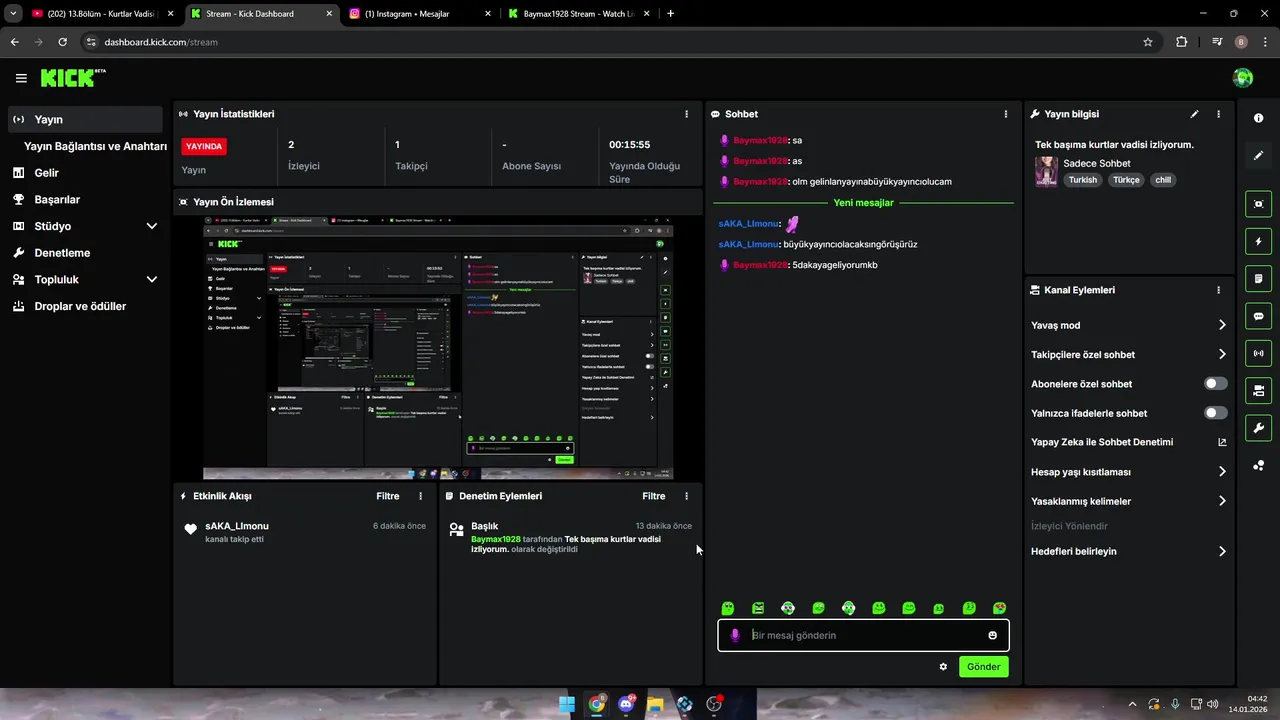Open Sohbet panel three-dot options
The height and width of the screenshot is (720, 1280).
[x=1005, y=114]
